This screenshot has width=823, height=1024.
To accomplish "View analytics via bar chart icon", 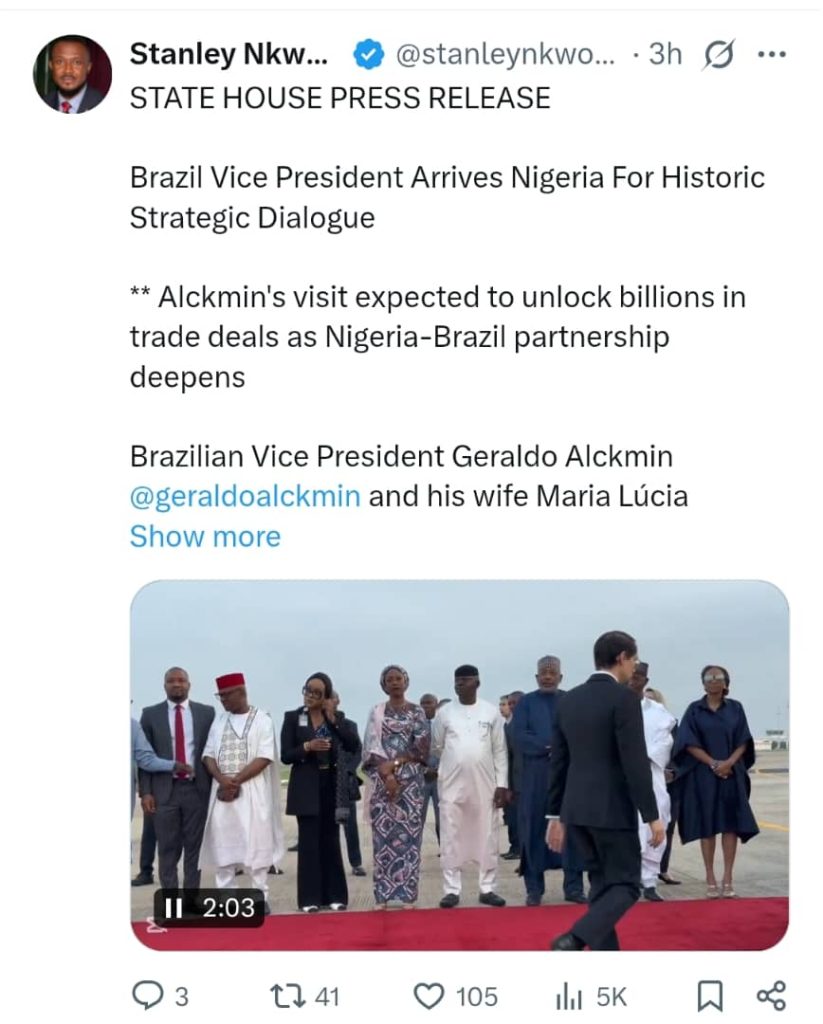I will tap(569, 997).
